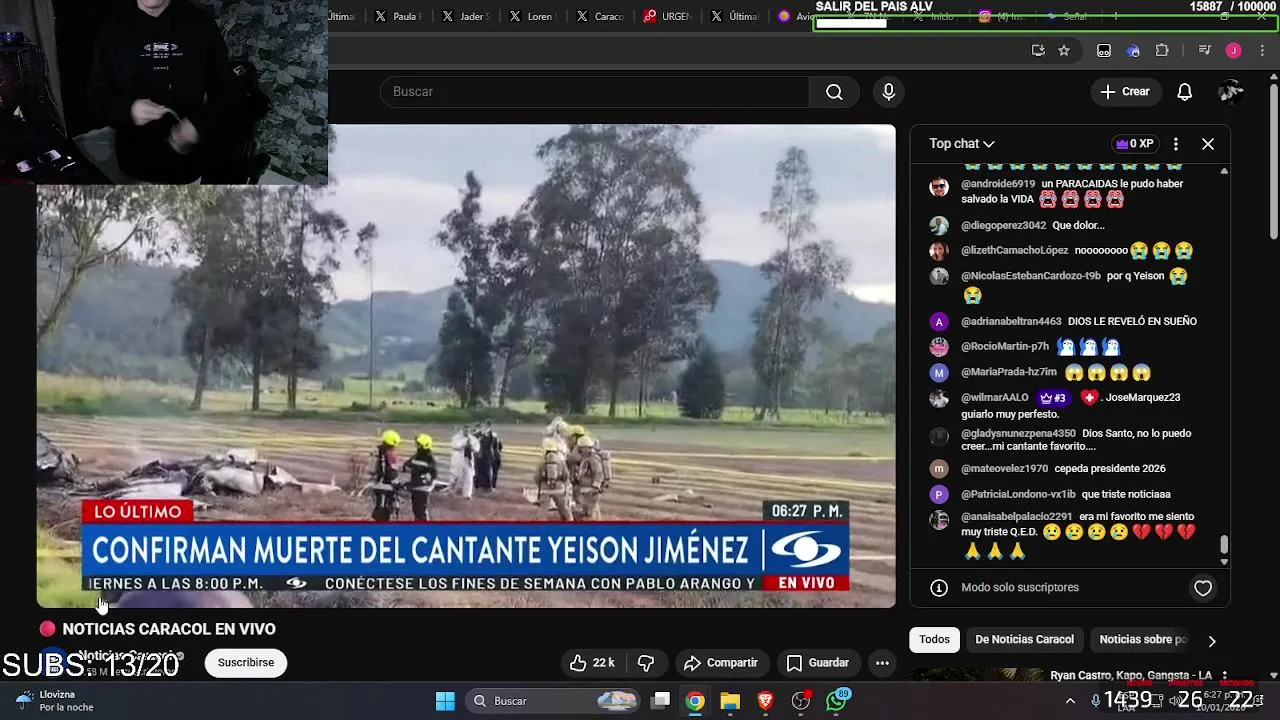Open more actions ellipsis below video
Viewport: 1280px width, 720px height.
(x=882, y=663)
